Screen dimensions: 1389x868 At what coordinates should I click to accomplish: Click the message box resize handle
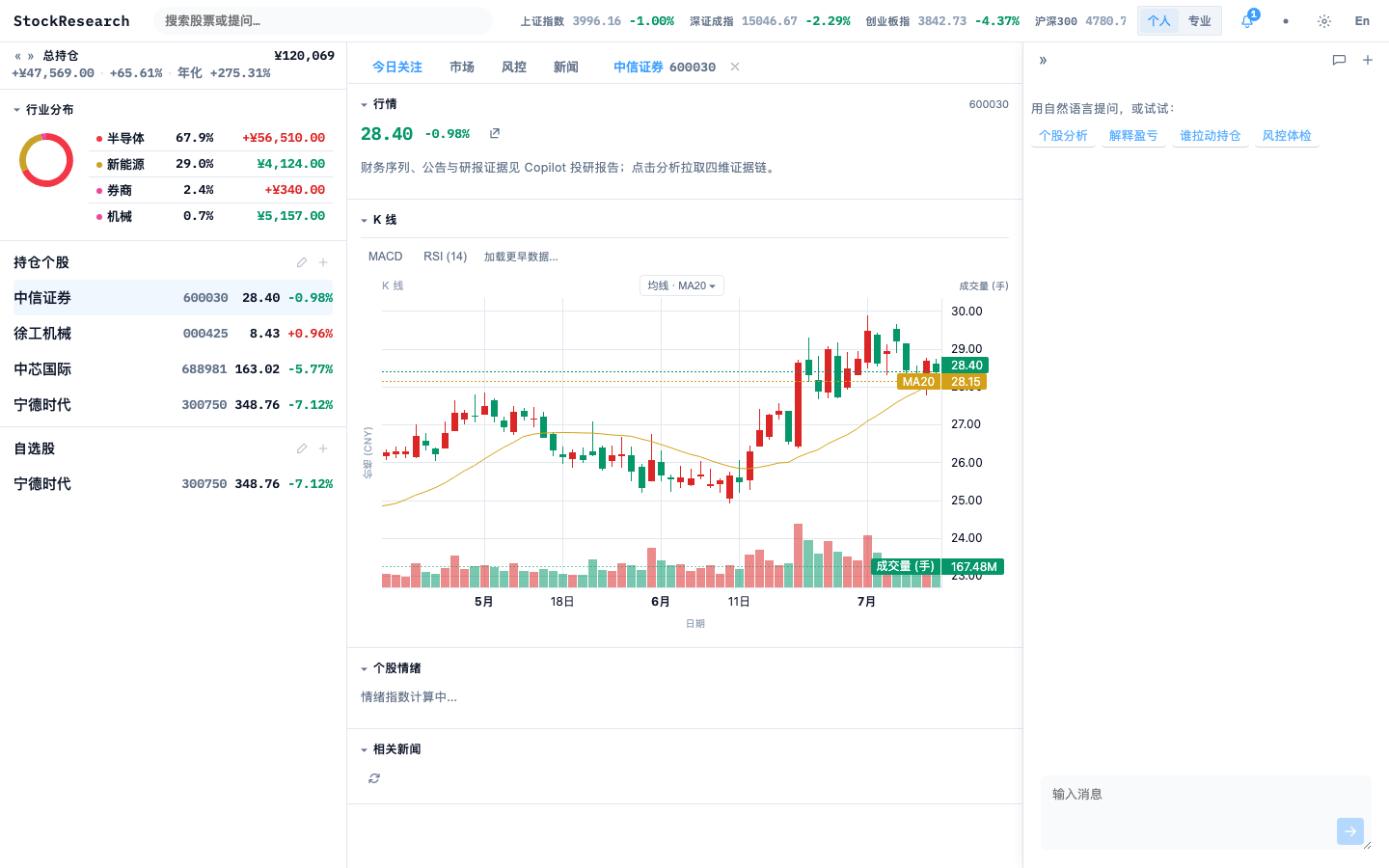(1367, 845)
